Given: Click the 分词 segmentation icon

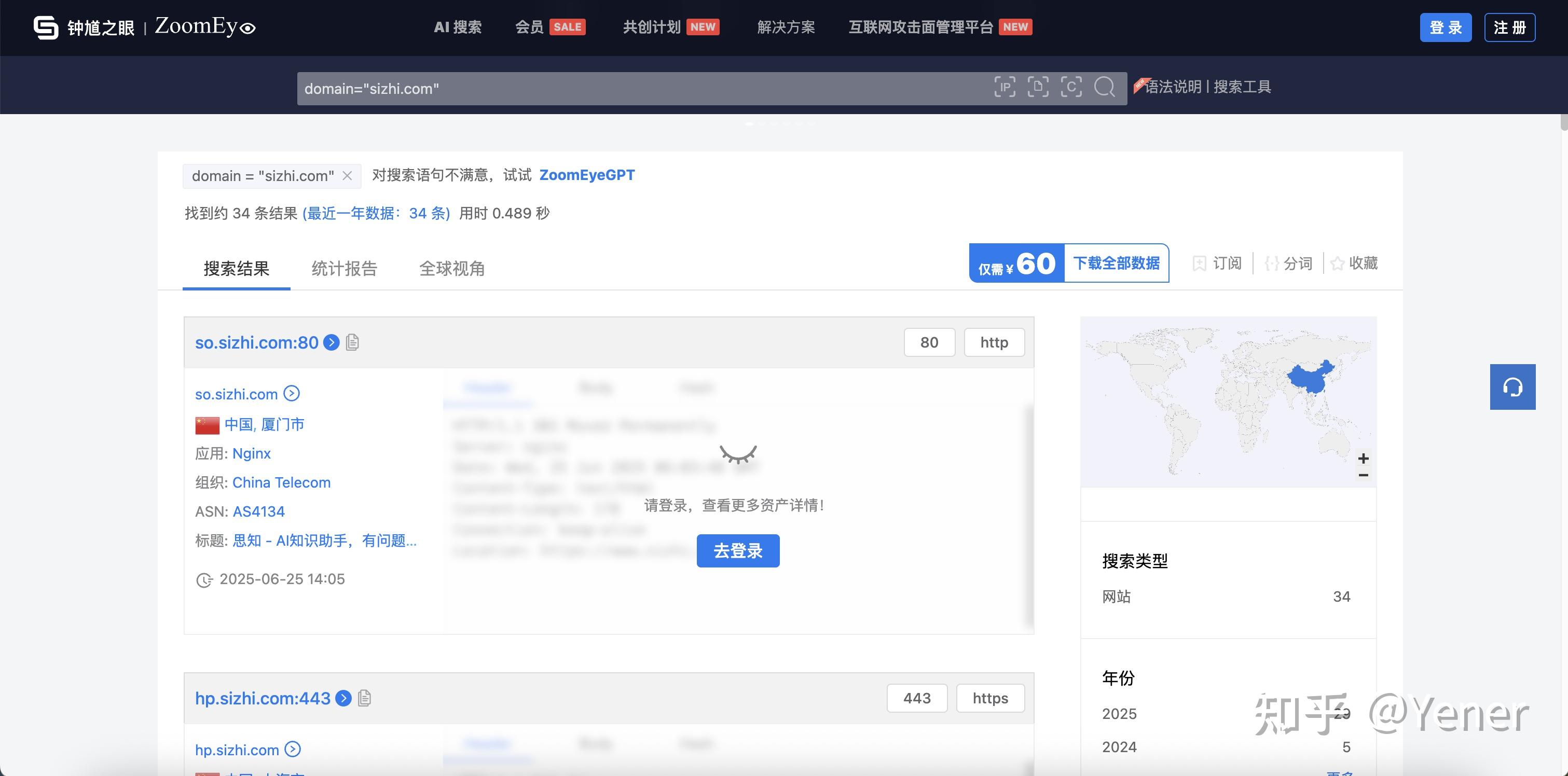Looking at the screenshot, I should [x=1272, y=263].
